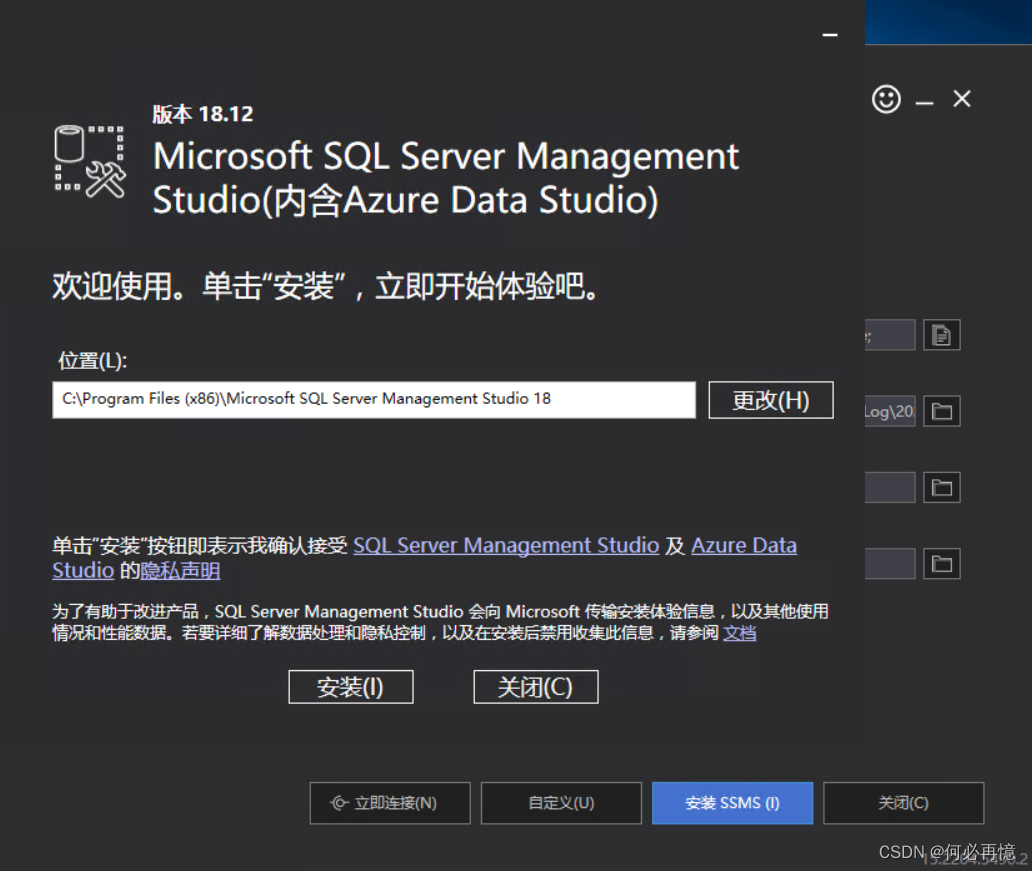Image resolution: width=1032 pixels, height=871 pixels.
Task: Close the background window with X
Action: (962, 99)
